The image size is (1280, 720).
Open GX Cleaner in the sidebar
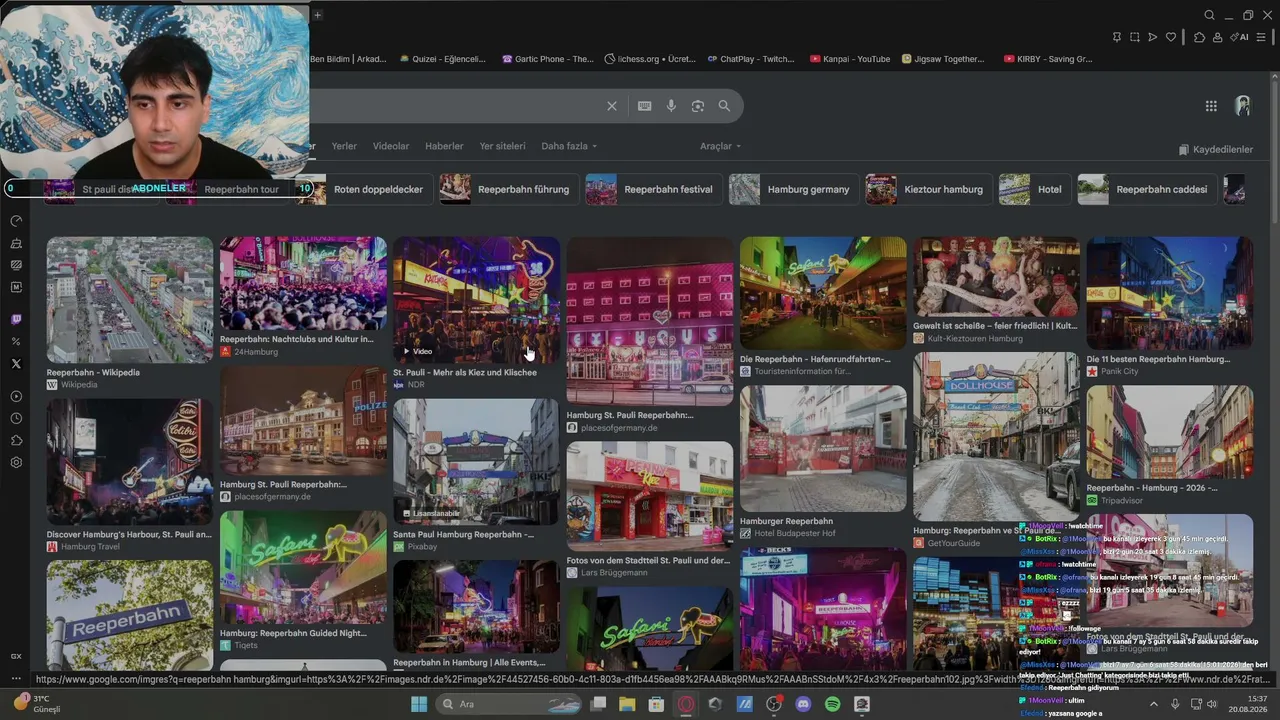tap(16, 243)
